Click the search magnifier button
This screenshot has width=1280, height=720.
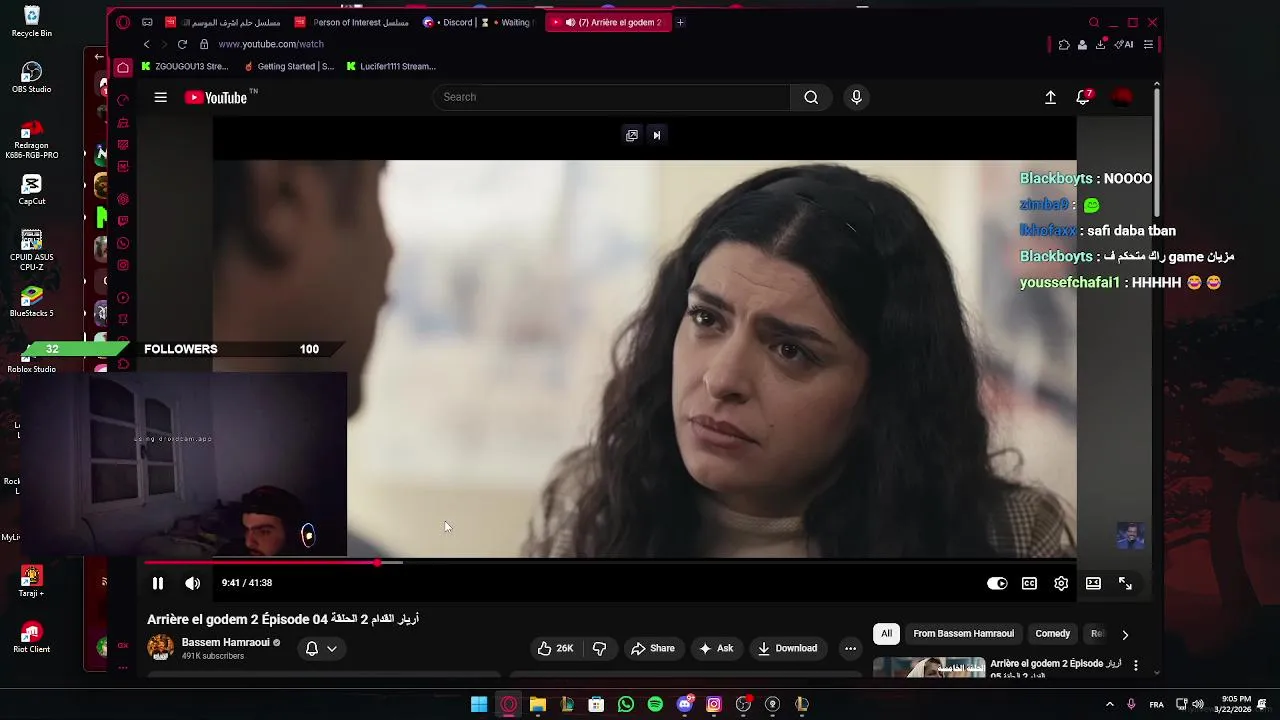[811, 97]
